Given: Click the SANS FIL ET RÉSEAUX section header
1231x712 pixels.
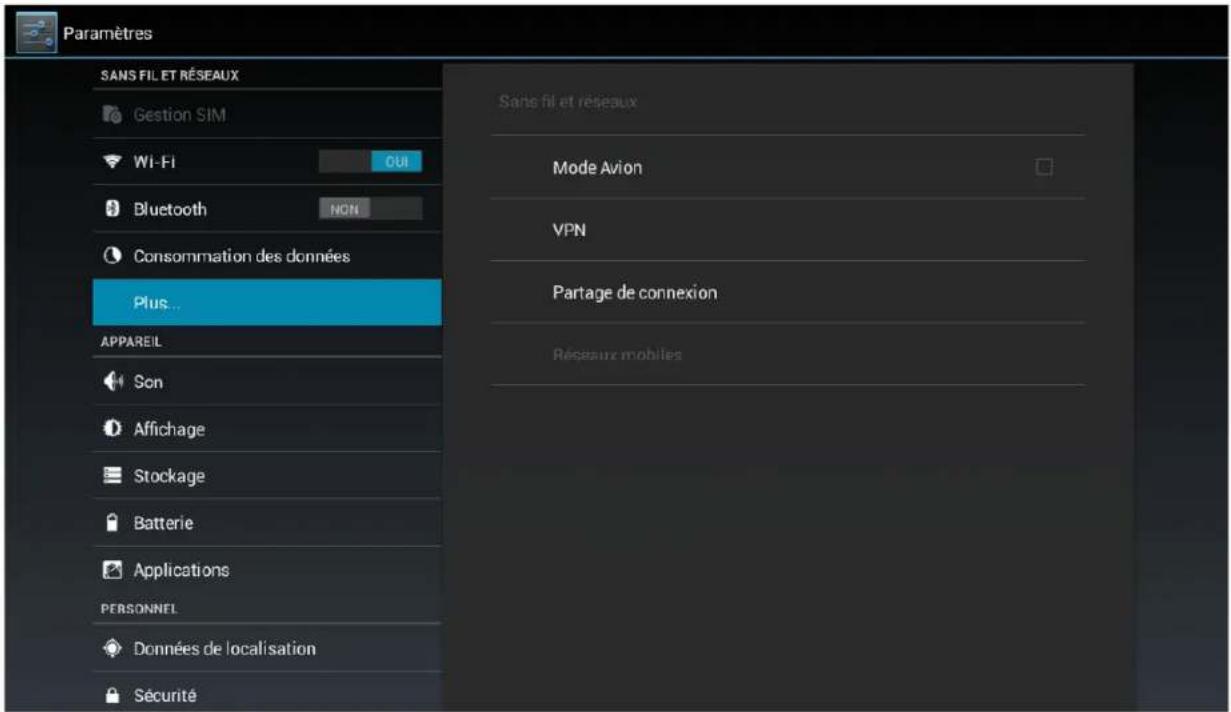Looking at the screenshot, I should 168,75.
